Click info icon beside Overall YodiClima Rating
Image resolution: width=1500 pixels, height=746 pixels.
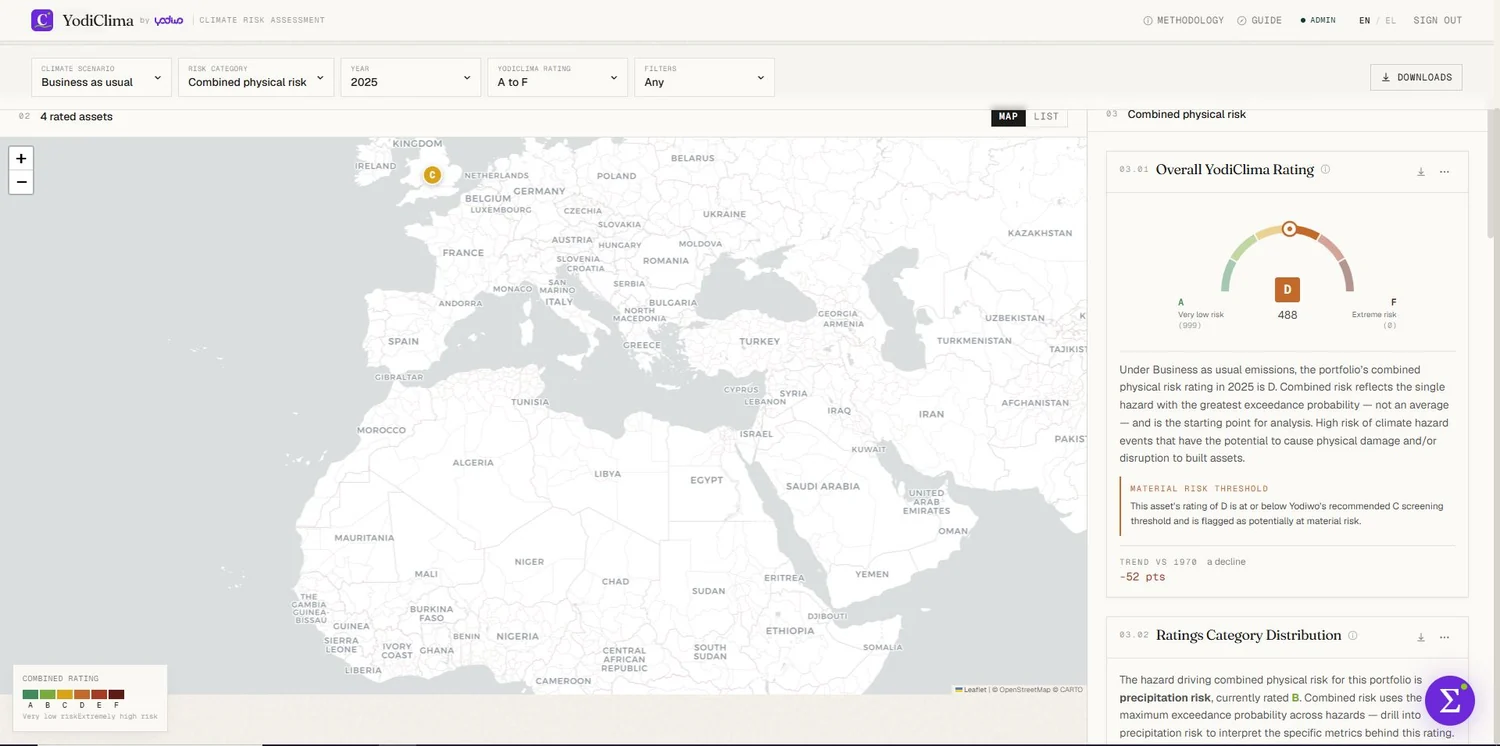click(x=1325, y=169)
